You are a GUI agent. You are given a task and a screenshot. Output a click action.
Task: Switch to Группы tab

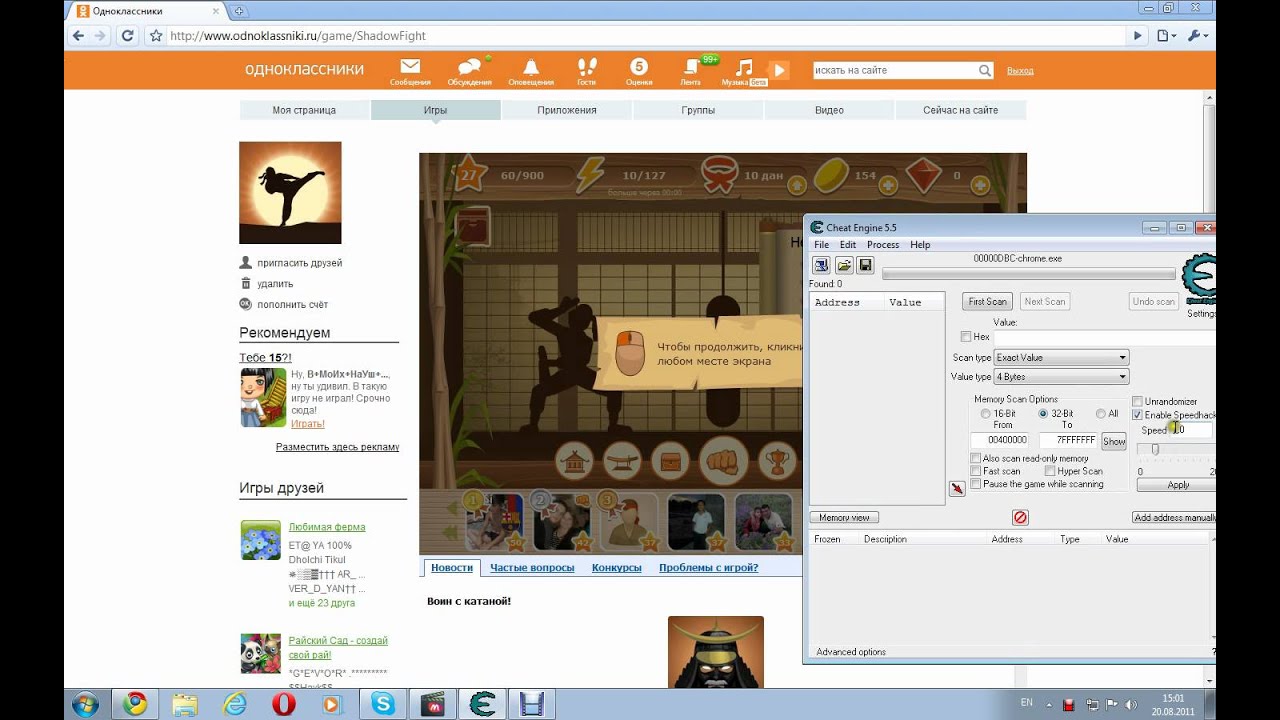(698, 110)
